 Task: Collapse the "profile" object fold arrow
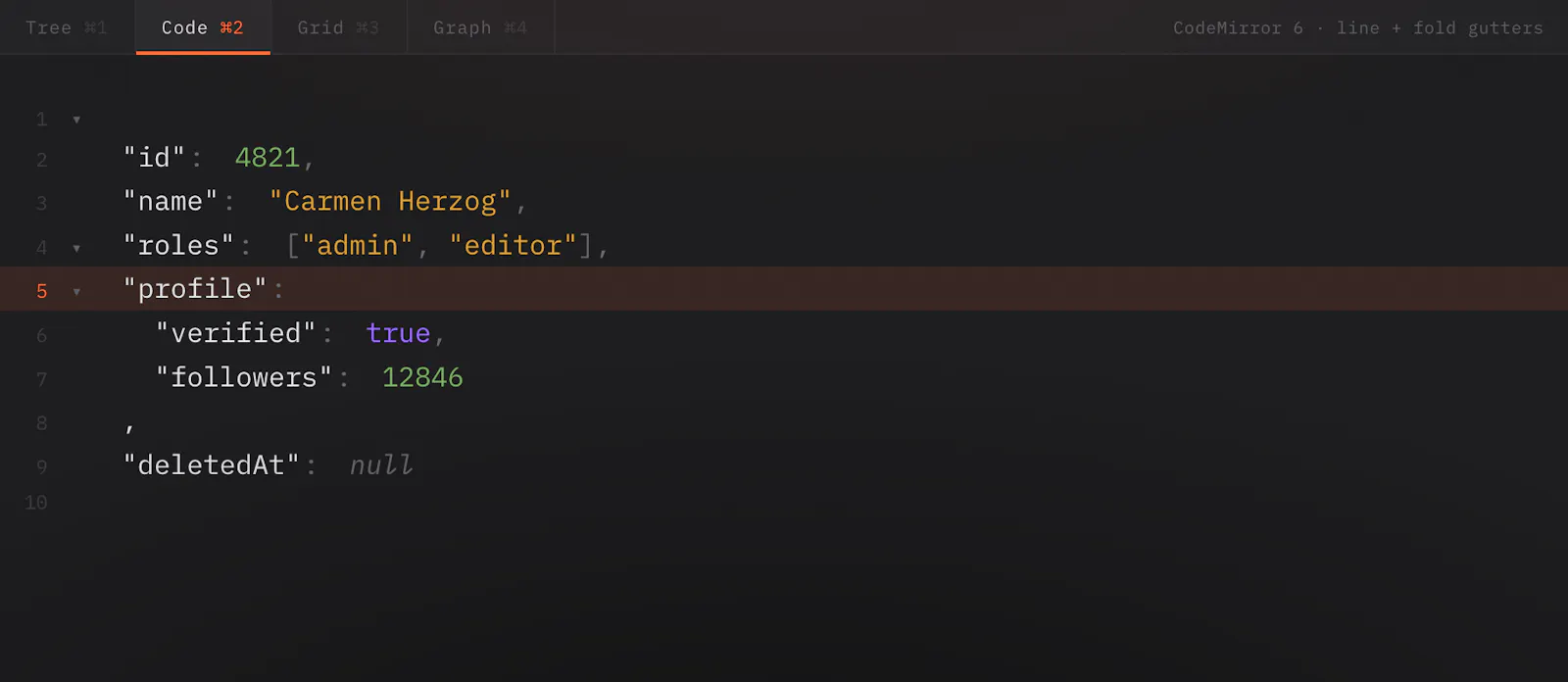(76, 291)
